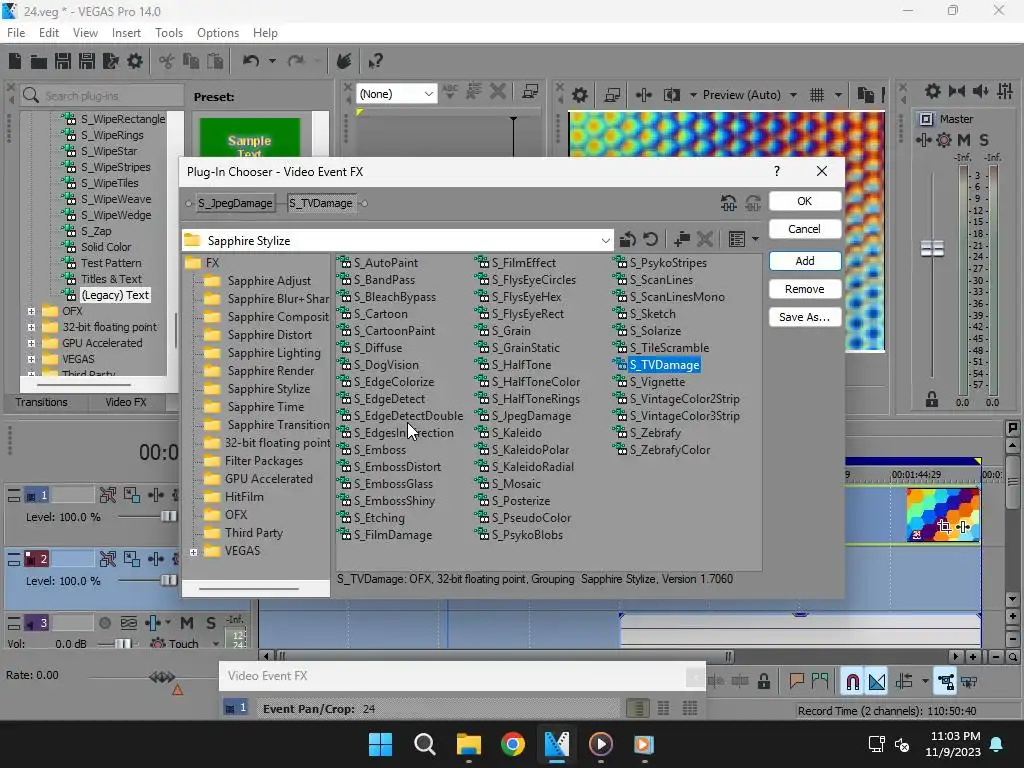Click the Dim Output speaker icon
Screen dimensions: 1024x768
point(980,91)
